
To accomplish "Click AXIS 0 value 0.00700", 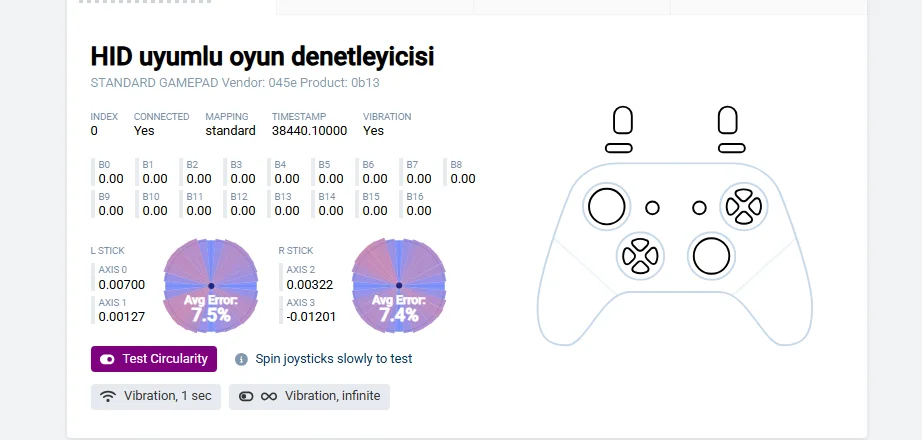I will (x=122, y=285).
